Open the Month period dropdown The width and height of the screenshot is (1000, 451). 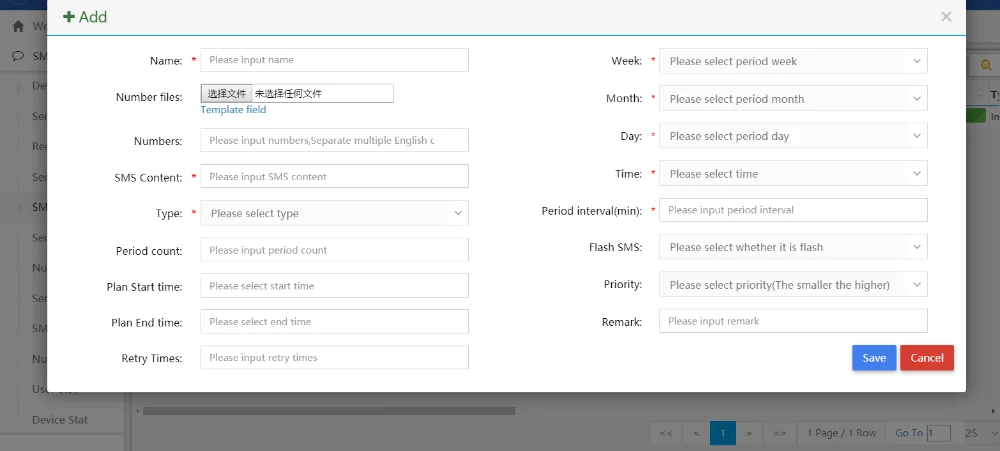point(792,99)
